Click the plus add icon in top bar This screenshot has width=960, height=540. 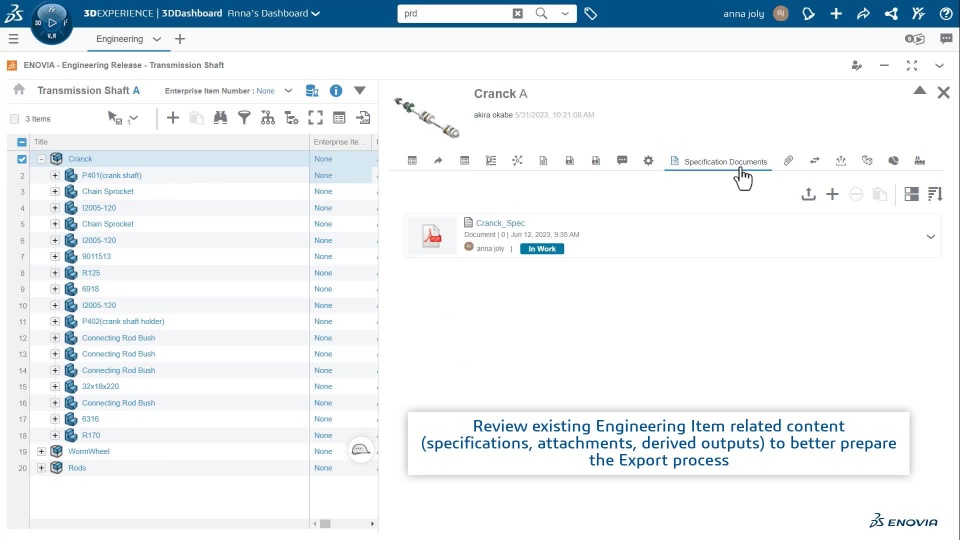tap(836, 13)
